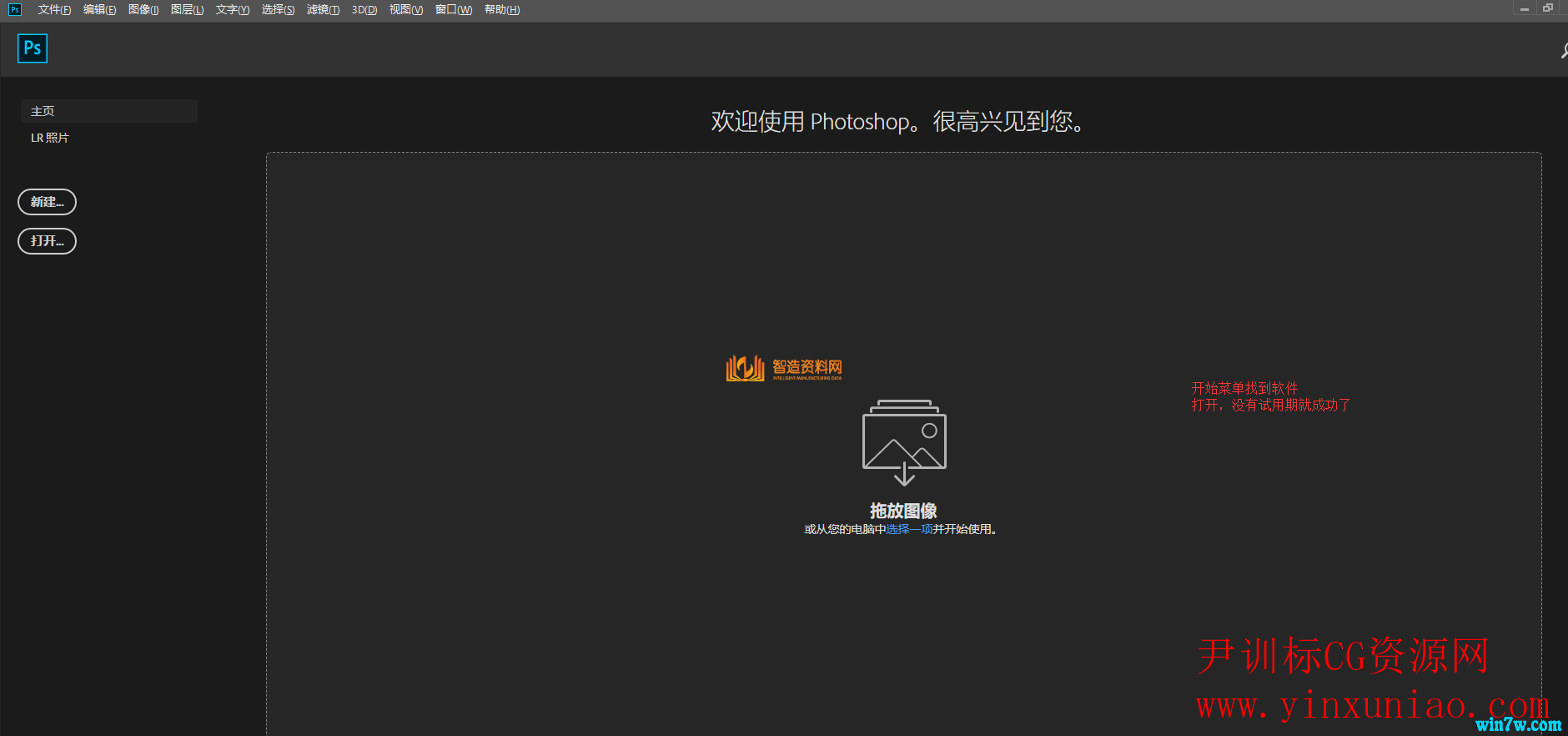Restore down the Photoshop window
Image resolution: width=1568 pixels, height=736 pixels.
click(1548, 8)
